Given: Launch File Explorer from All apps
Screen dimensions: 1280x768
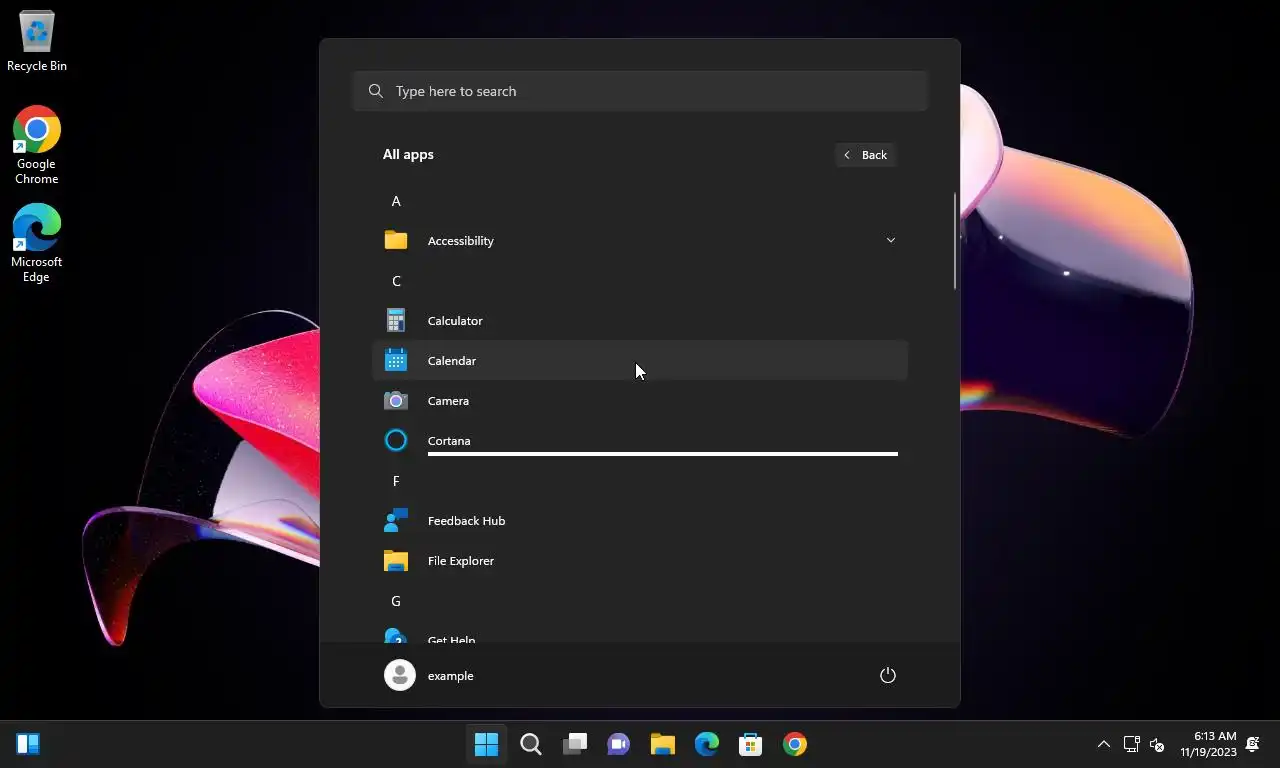Looking at the screenshot, I should pos(640,560).
